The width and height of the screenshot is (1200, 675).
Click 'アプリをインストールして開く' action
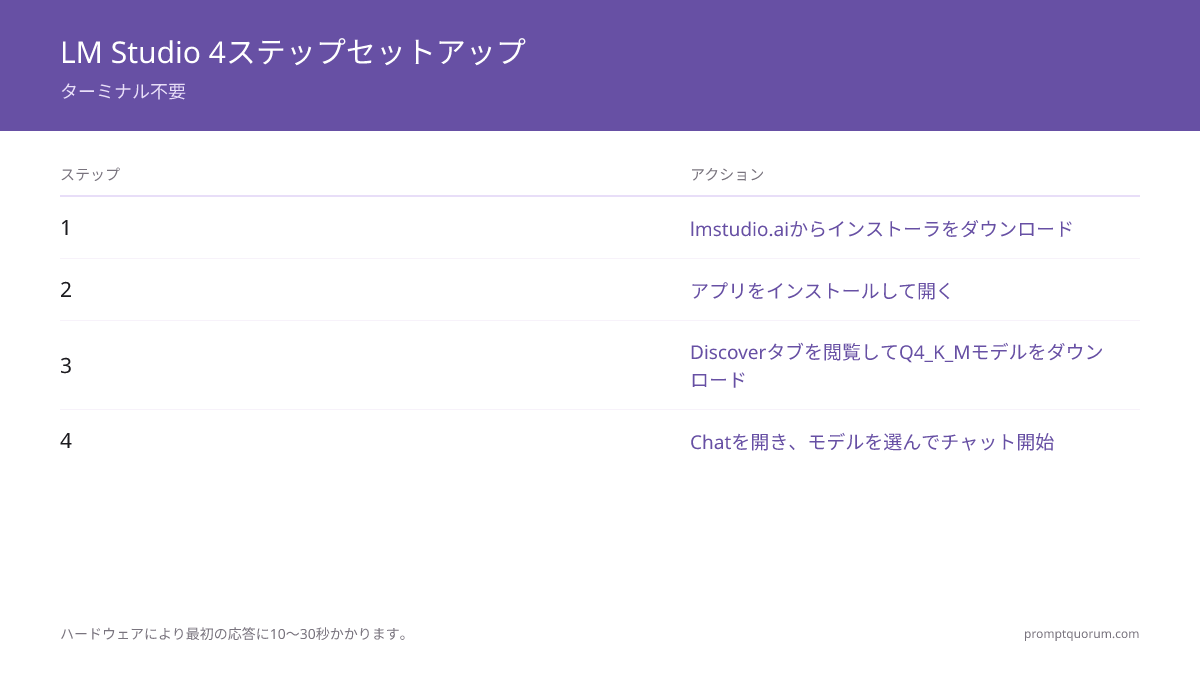click(x=822, y=291)
